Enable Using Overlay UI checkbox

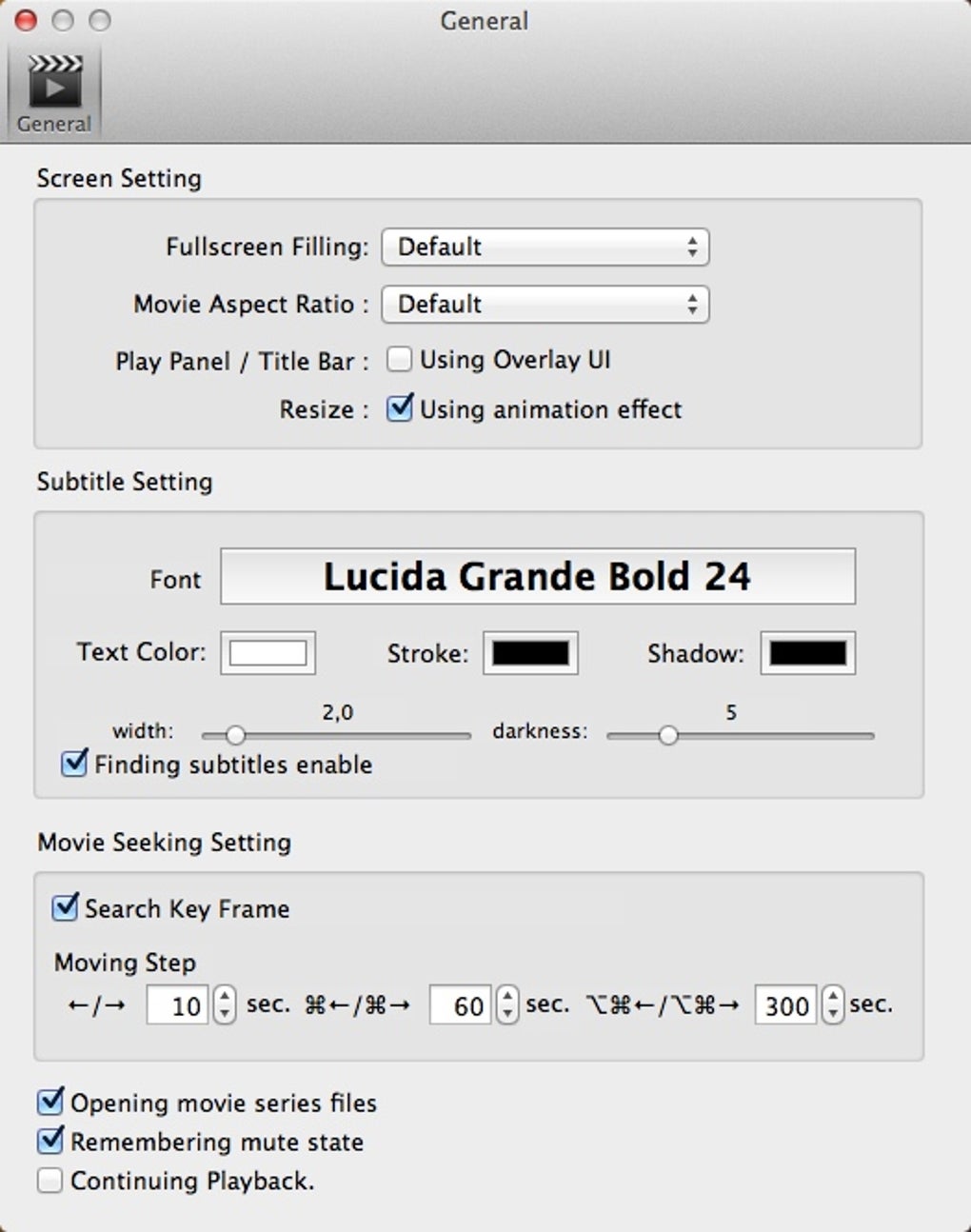400,360
